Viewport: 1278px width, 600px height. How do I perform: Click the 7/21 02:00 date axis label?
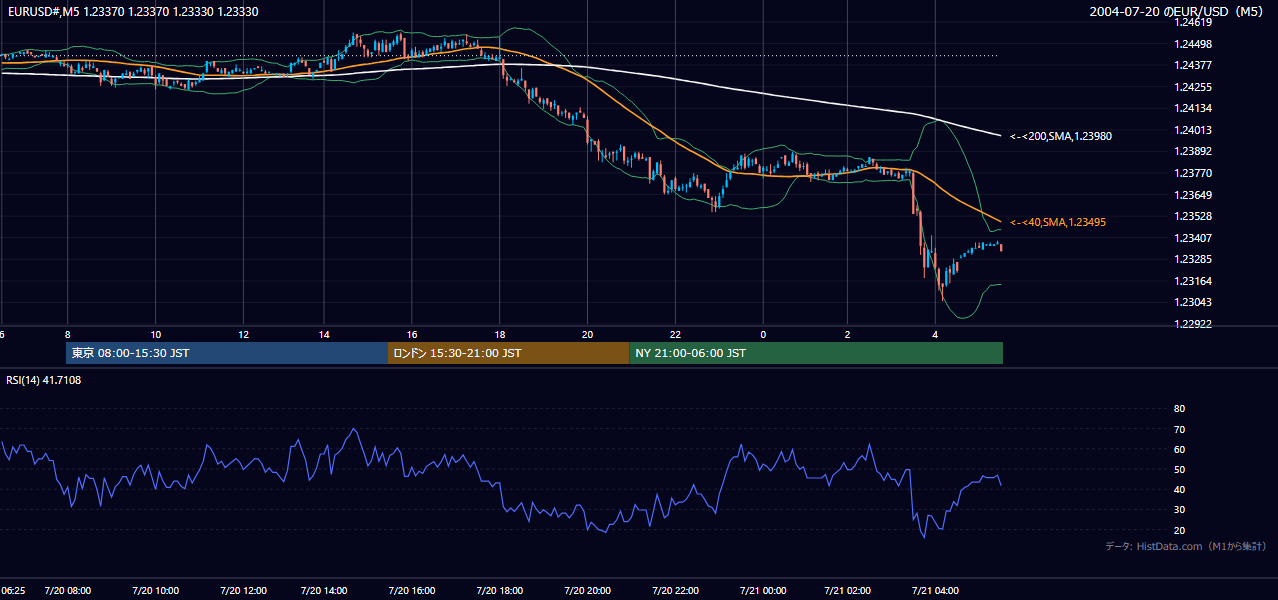tap(847, 591)
